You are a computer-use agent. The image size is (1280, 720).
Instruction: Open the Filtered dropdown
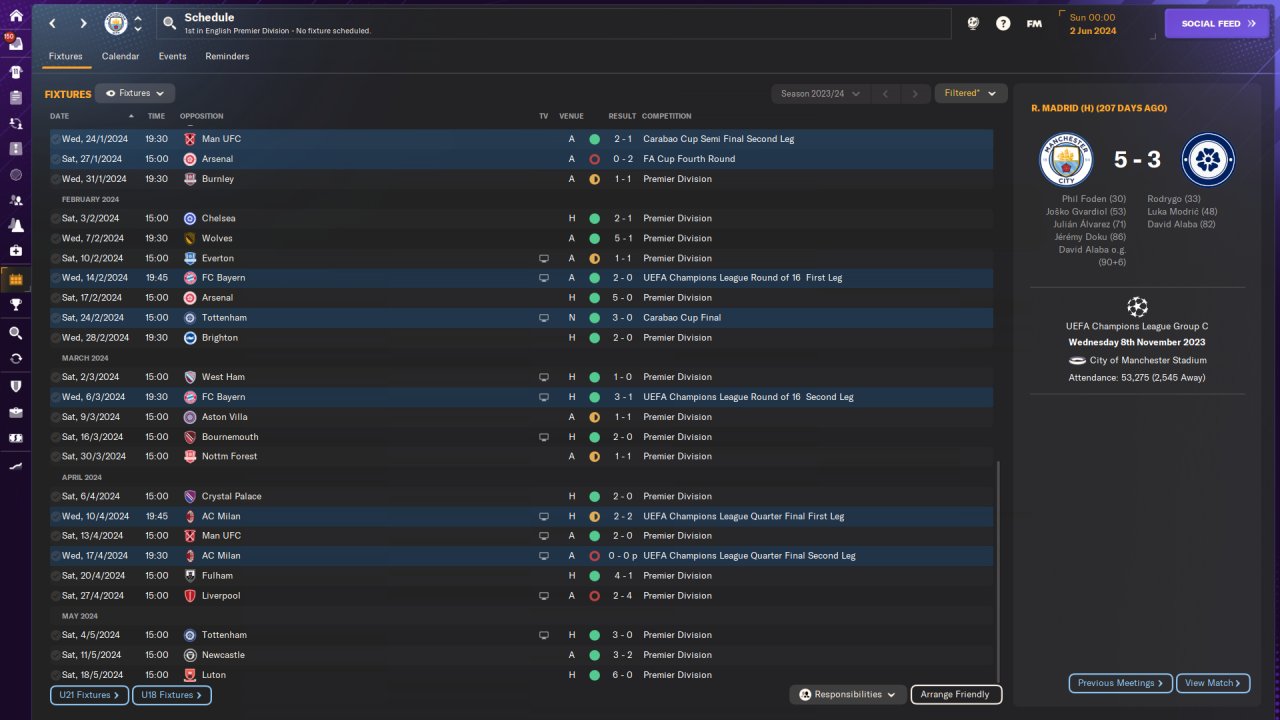coord(970,93)
